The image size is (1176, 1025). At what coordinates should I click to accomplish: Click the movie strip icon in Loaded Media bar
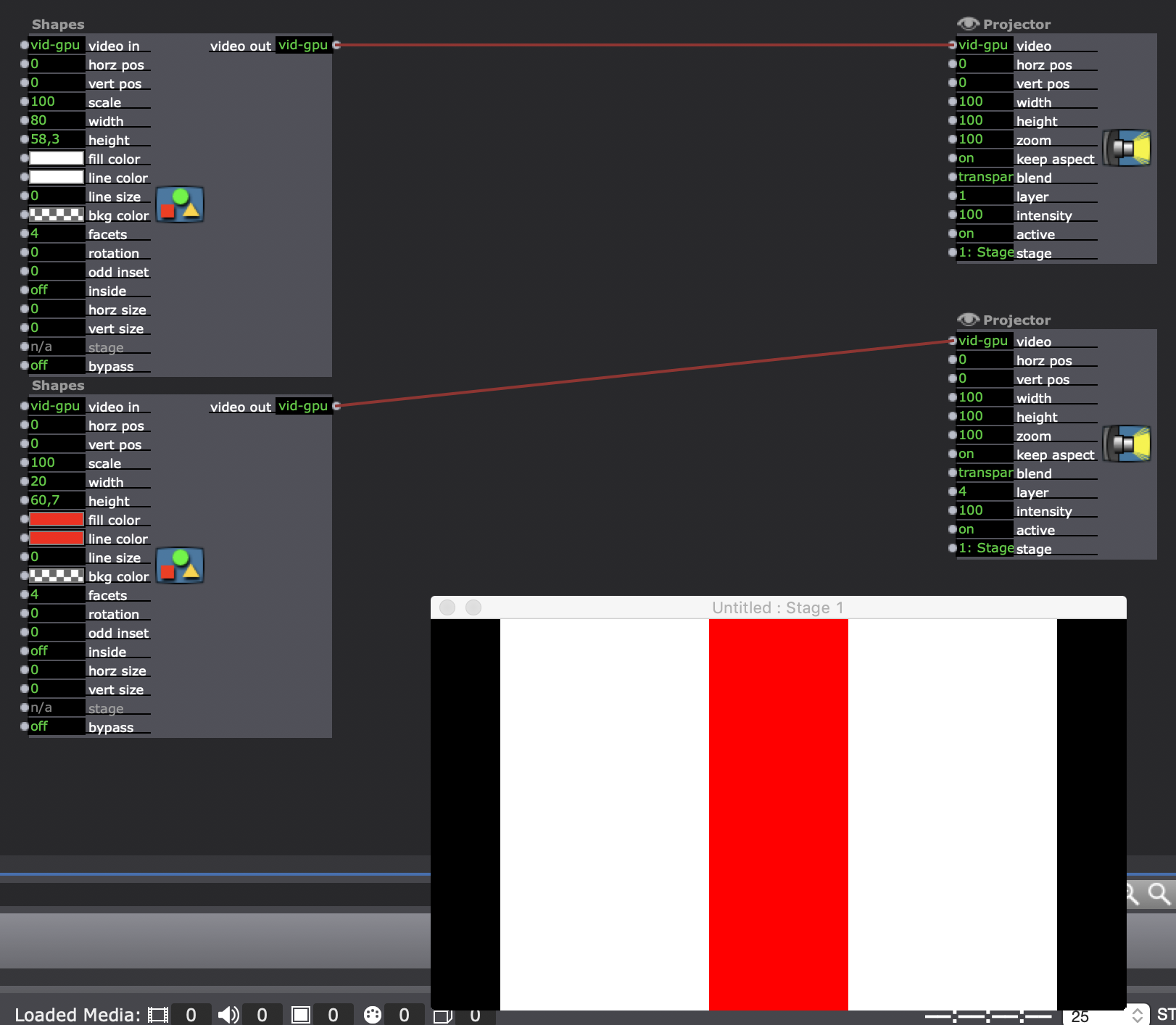pyautogui.click(x=158, y=1014)
